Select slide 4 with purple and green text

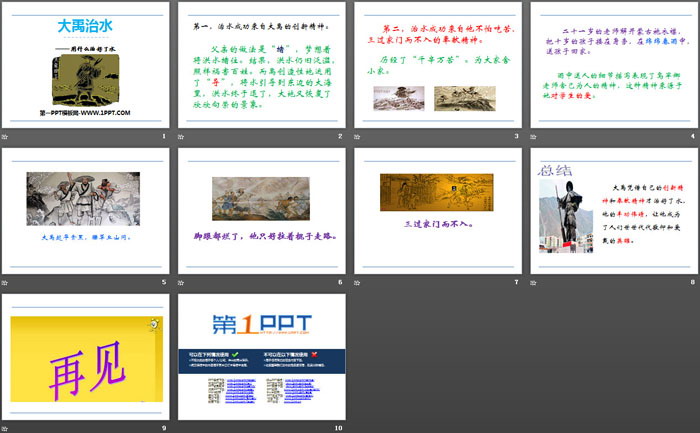[614, 65]
